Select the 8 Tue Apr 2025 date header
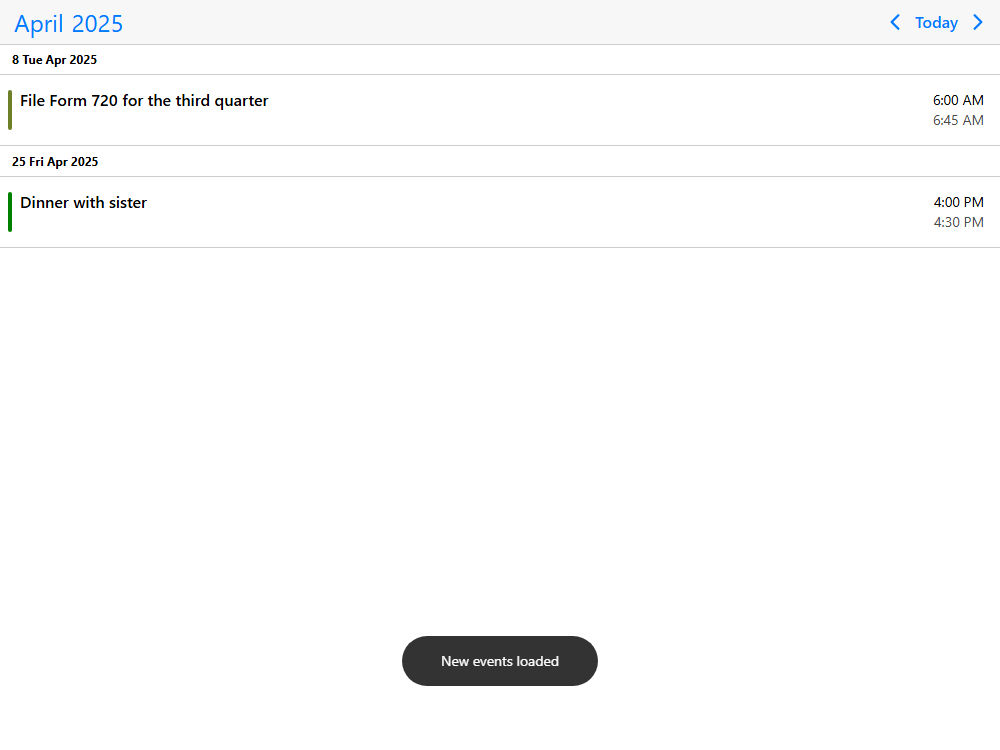 coord(500,60)
